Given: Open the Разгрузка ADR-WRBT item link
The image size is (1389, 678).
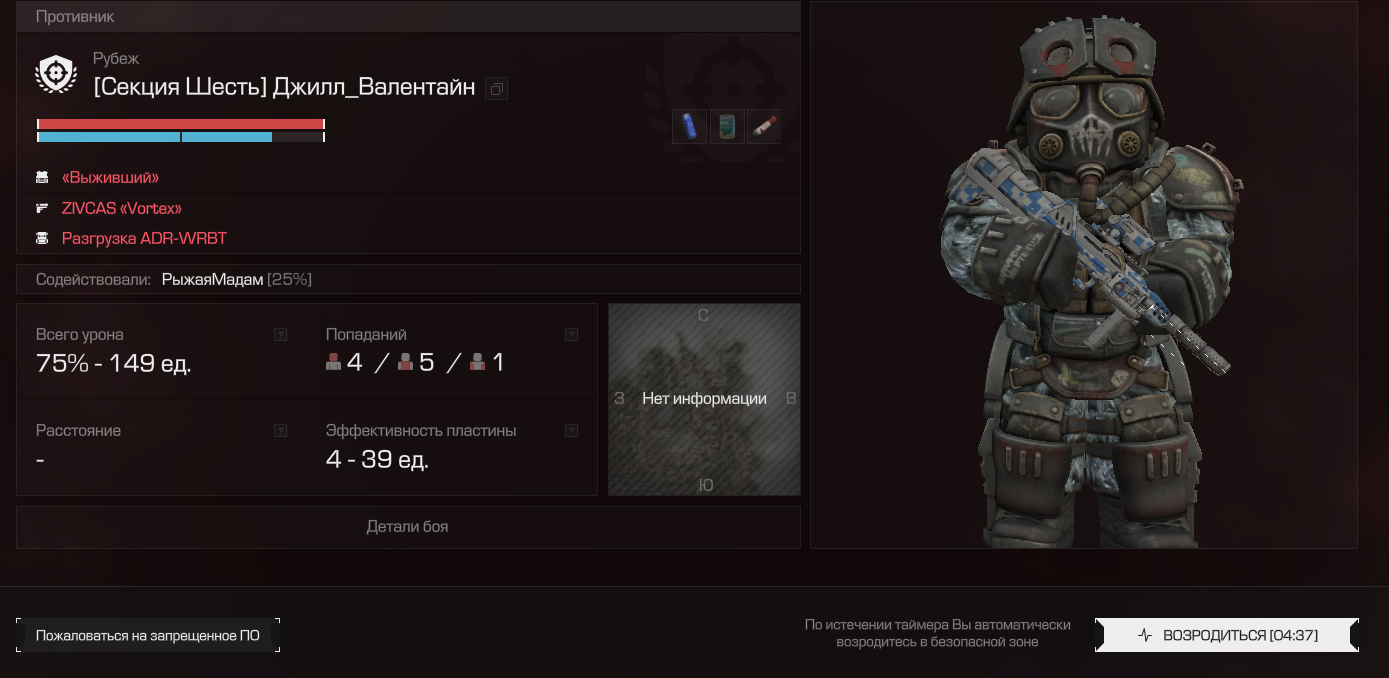Looking at the screenshot, I should [144, 239].
